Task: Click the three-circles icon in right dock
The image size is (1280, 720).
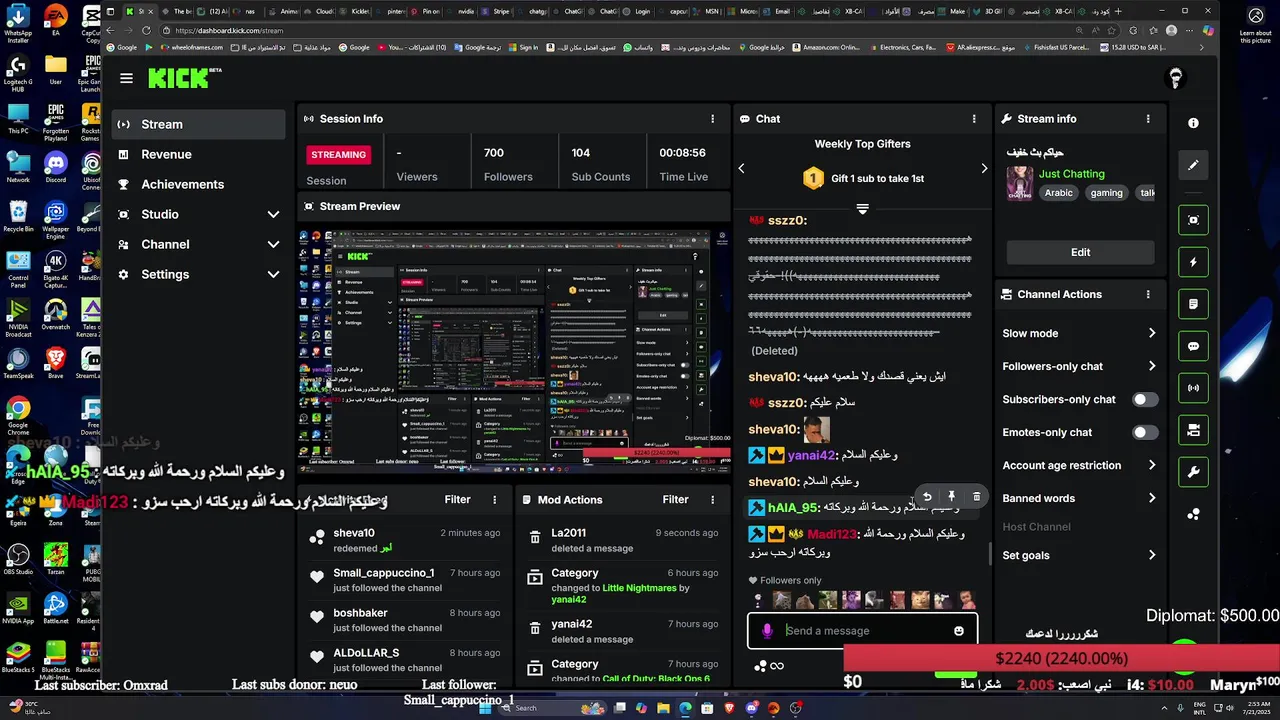Action: pos(1193,514)
